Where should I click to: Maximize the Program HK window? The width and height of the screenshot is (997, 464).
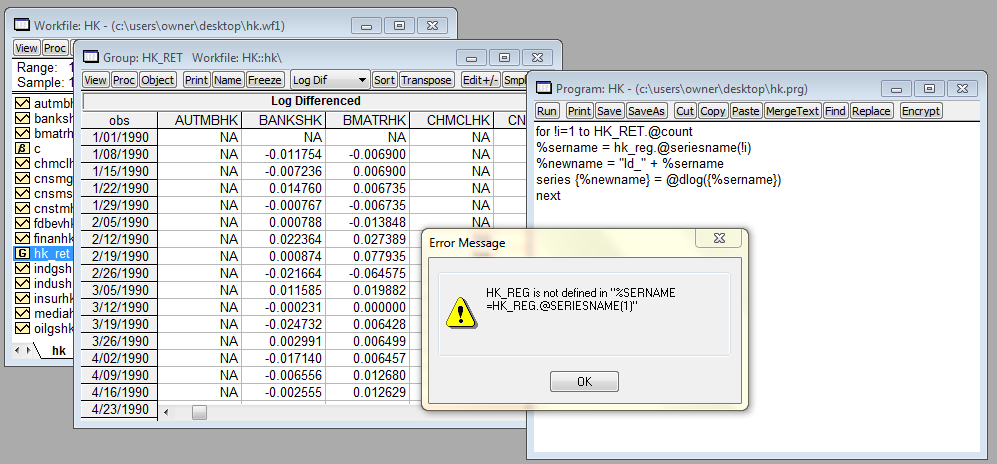929,88
